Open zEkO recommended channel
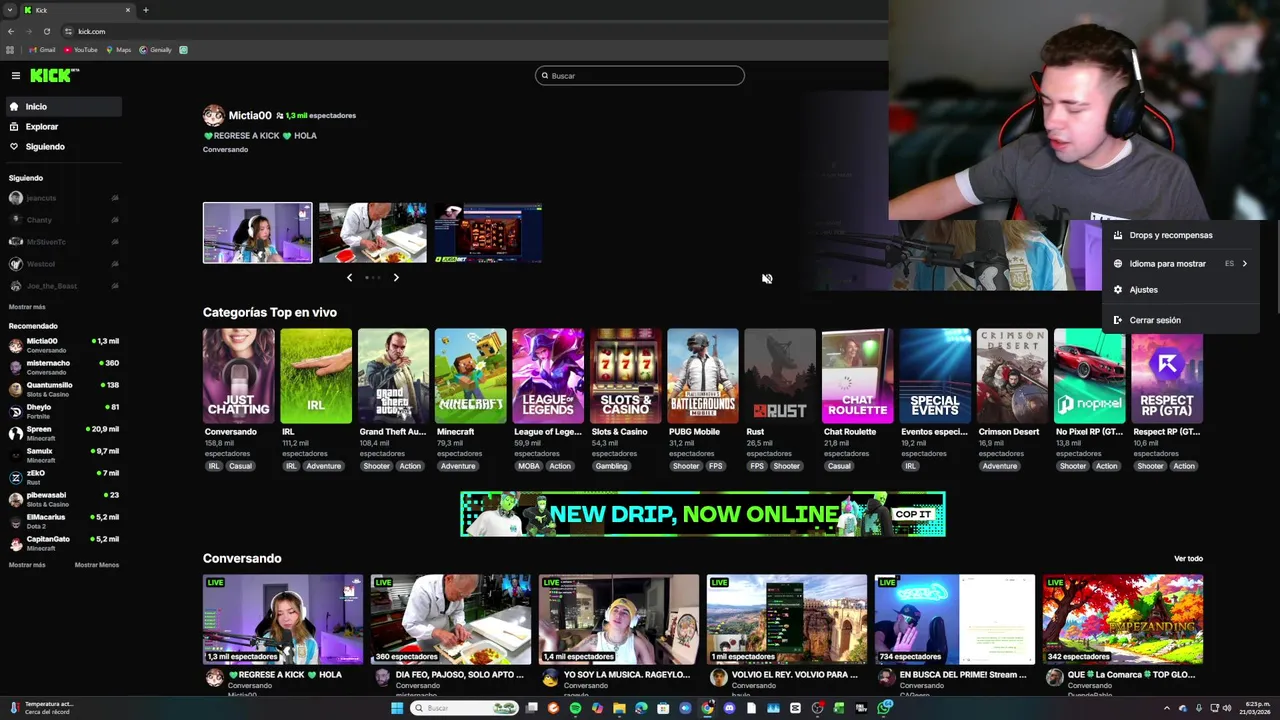This screenshot has width=1280, height=720. (63, 477)
